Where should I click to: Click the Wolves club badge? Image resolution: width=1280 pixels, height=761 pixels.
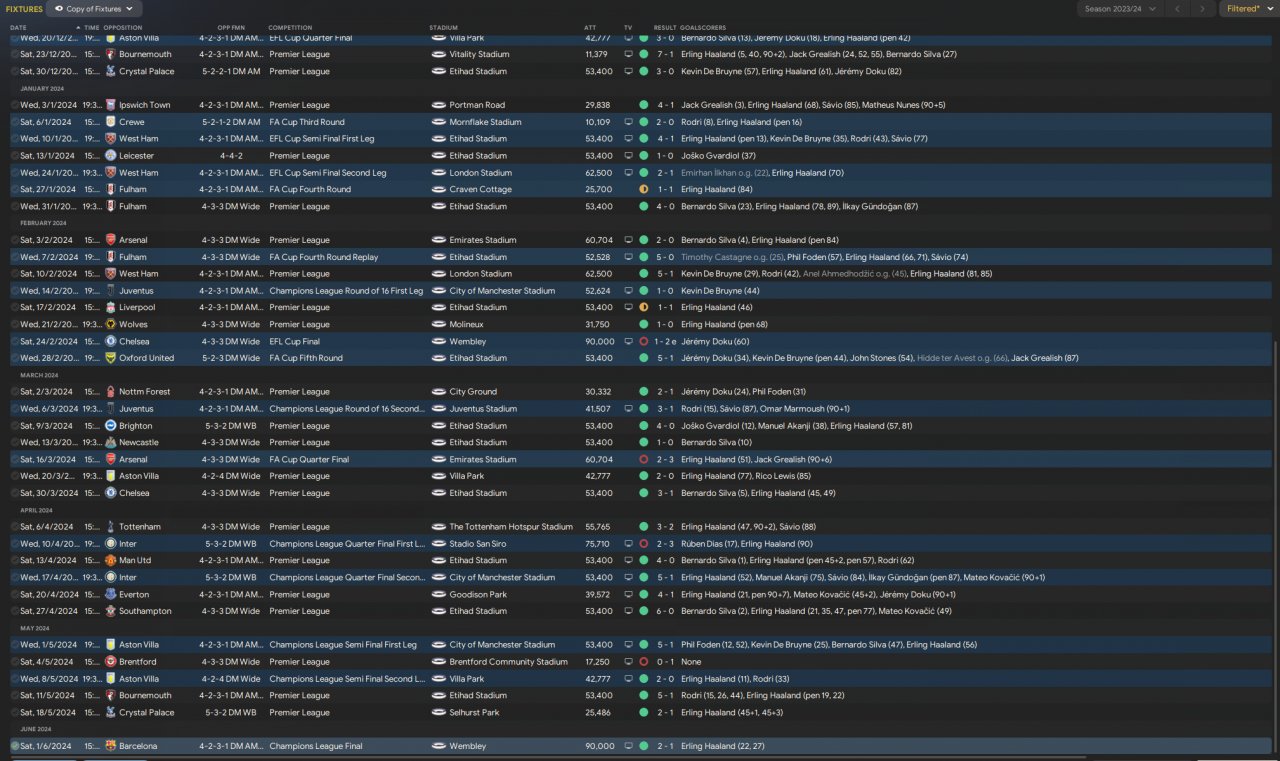coord(111,324)
